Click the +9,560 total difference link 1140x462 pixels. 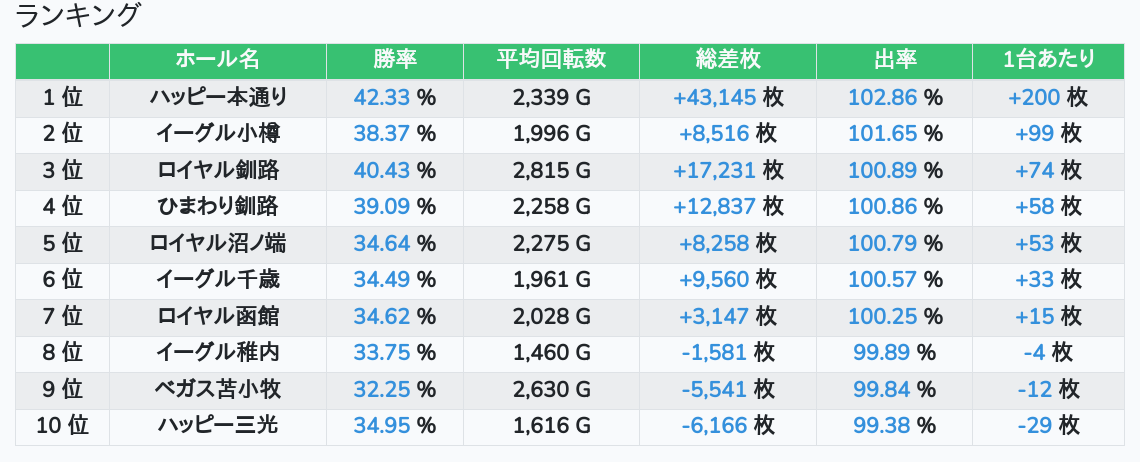click(x=714, y=280)
